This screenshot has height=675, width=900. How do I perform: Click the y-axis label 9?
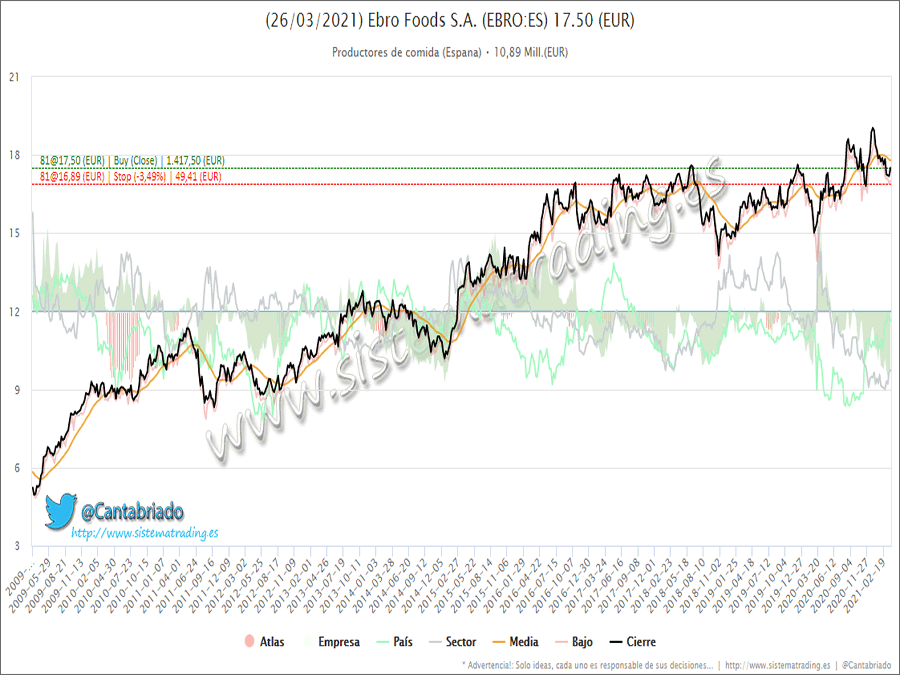[16, 390]
